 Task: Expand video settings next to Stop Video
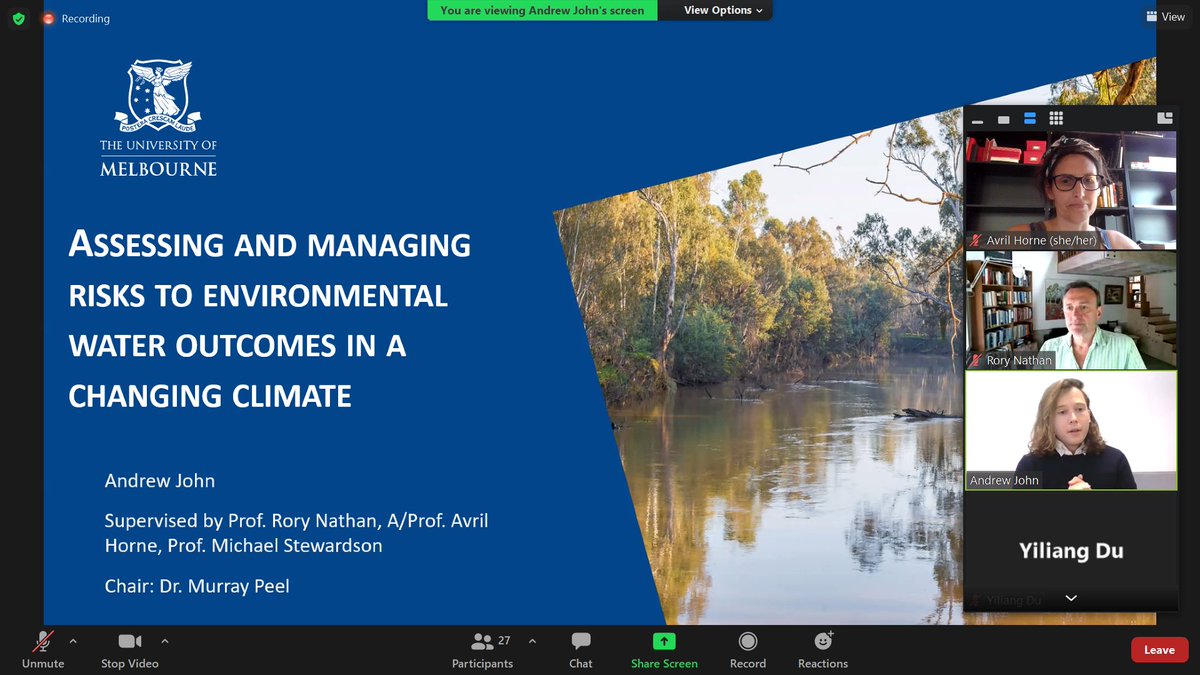(x=164, y=641)
